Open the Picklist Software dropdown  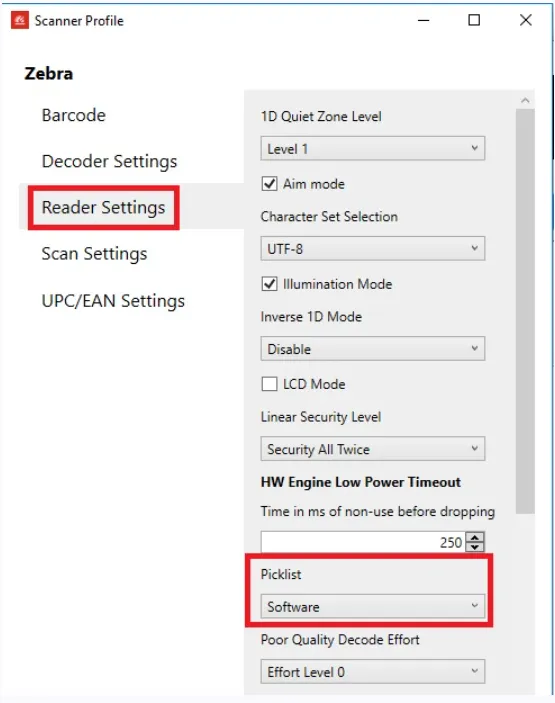pos(373,607)
